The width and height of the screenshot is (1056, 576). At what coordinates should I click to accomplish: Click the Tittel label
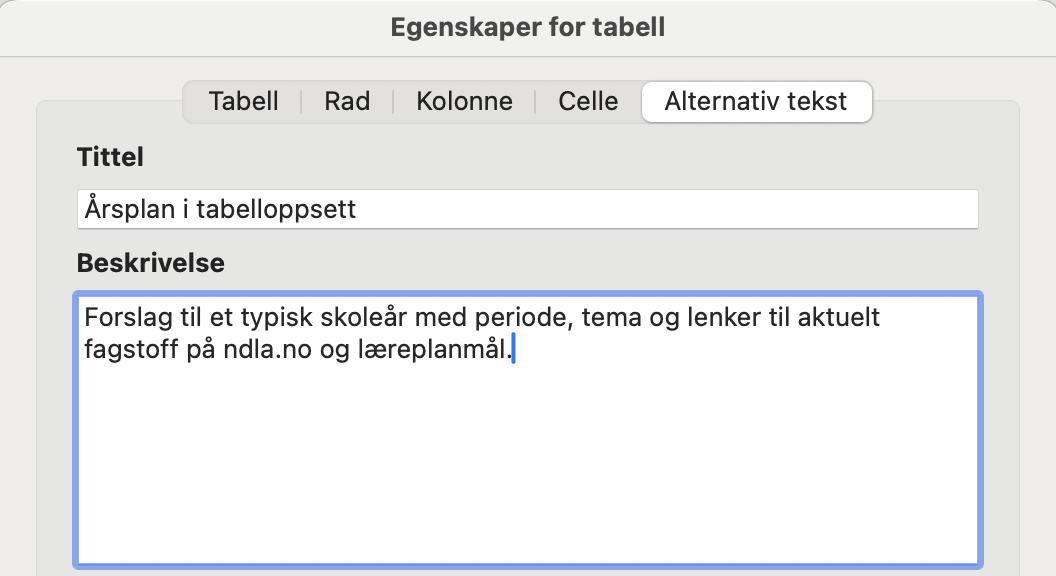tap(110, 157)
